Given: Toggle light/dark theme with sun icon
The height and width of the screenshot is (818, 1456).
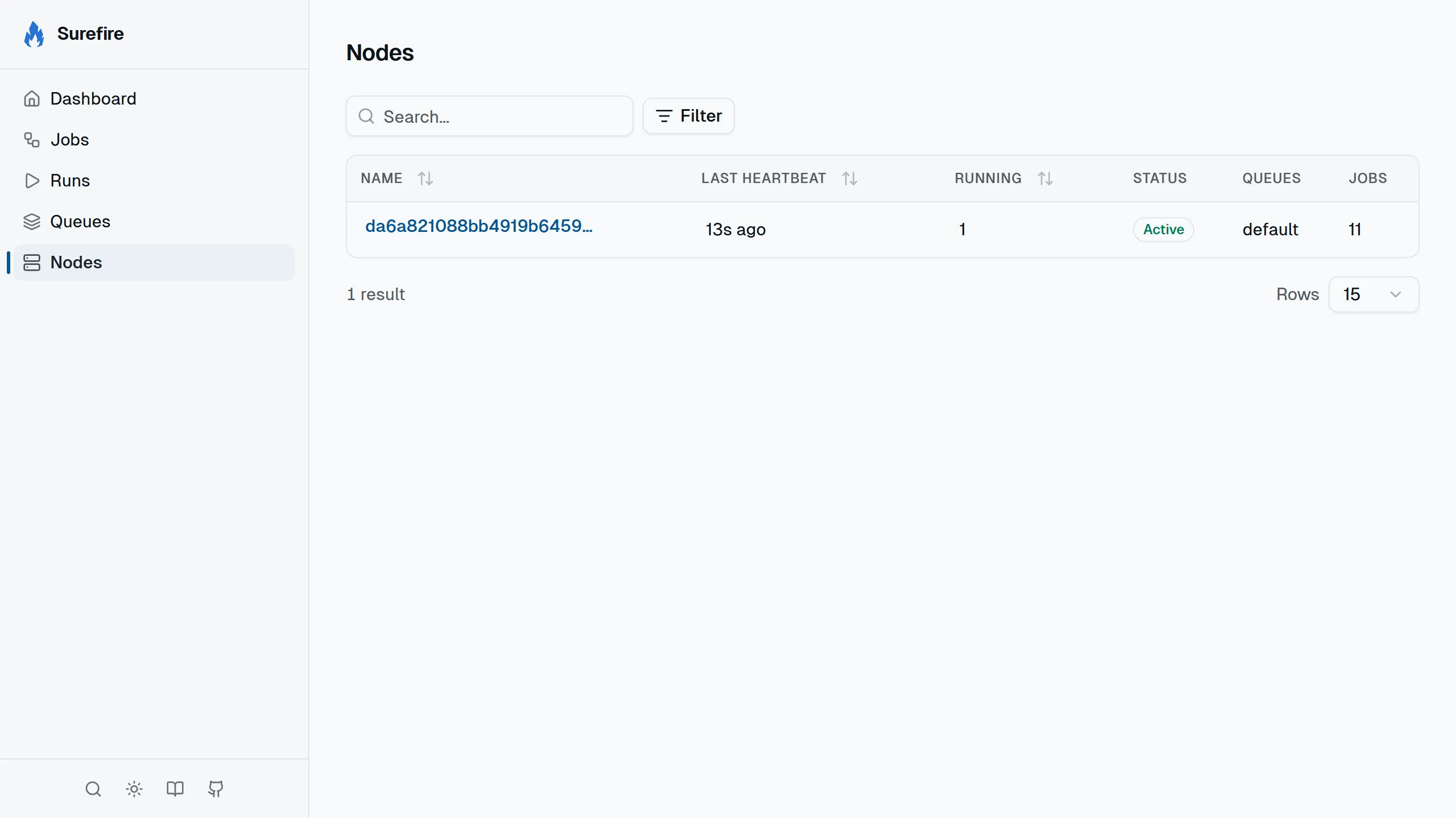Looking at the screenshot, I should (134, 789).
